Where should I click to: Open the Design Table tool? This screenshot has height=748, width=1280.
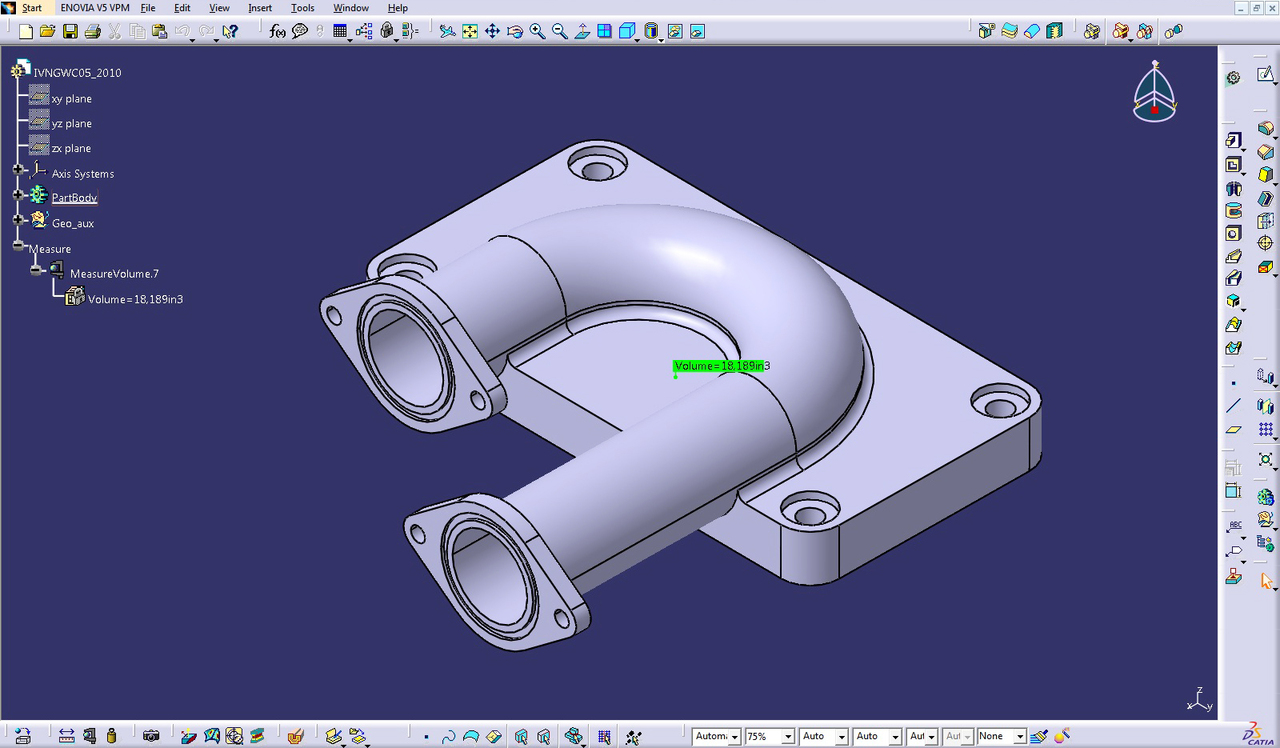click(x=340, y=32)
